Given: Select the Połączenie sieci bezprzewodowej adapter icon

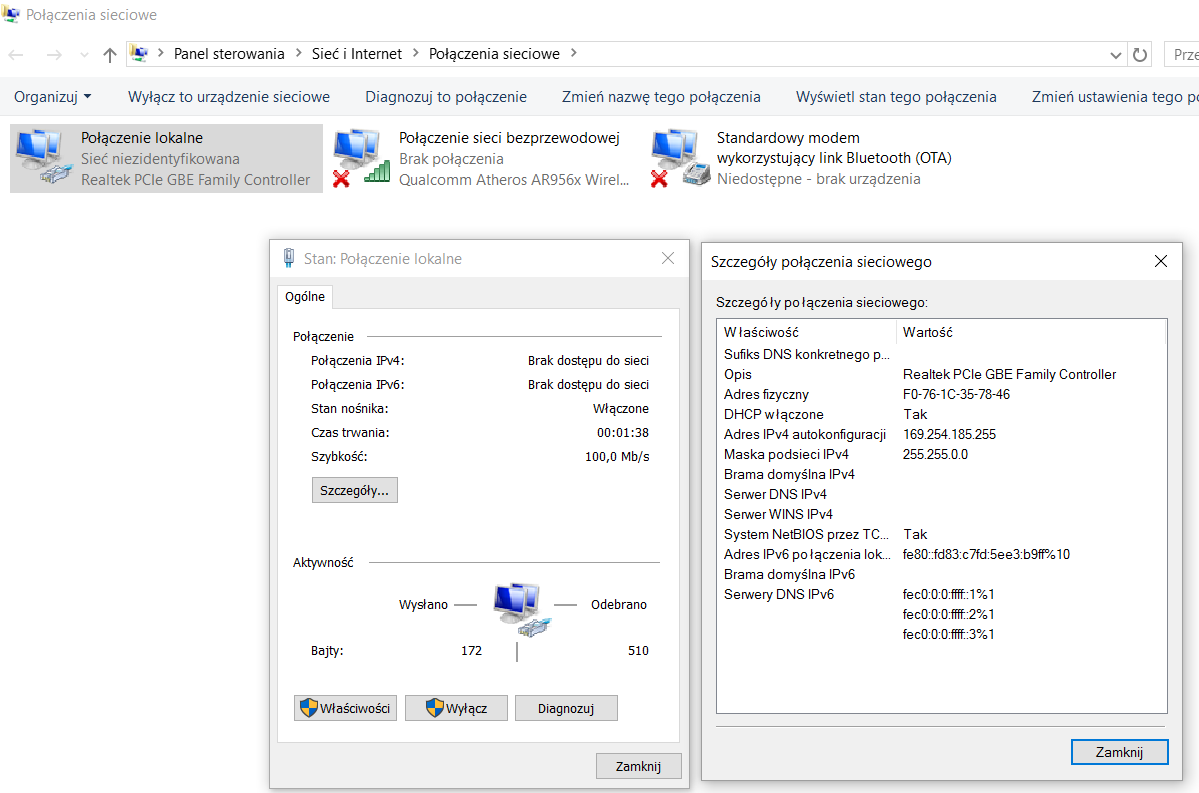Looking at the screenshot, I should (362, 158).
